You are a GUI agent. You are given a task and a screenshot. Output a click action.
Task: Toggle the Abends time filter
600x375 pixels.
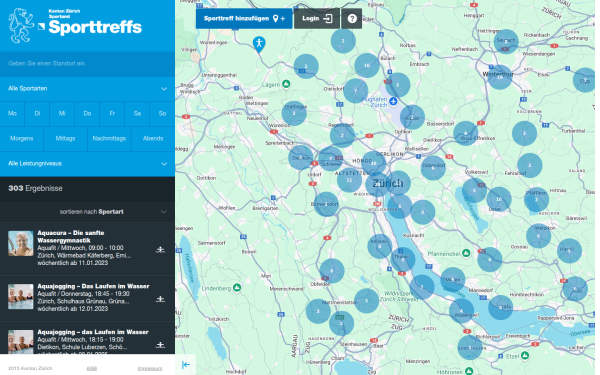[x=153, y=139]
